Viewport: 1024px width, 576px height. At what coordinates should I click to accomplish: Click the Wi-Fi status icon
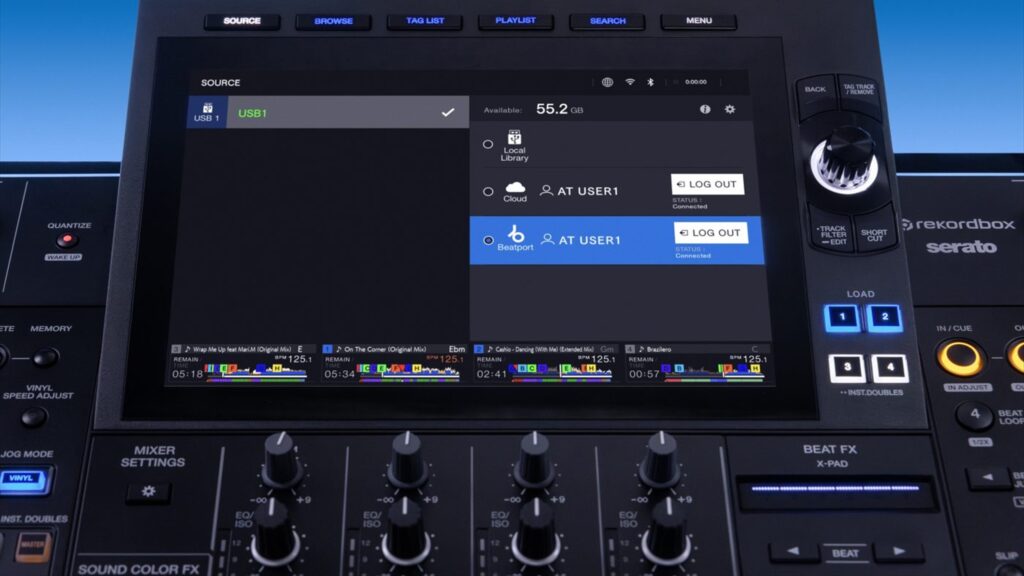tap(629, 83)
